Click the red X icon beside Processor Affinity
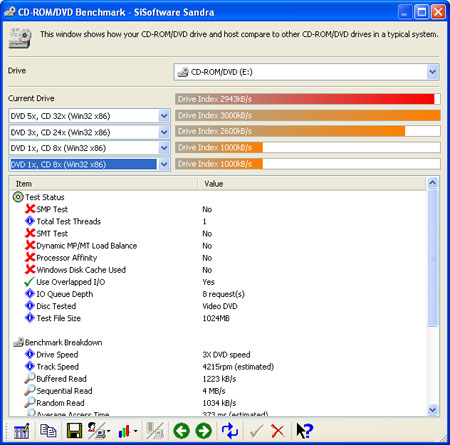The image size is (450, 445). [x=30, y=257]
